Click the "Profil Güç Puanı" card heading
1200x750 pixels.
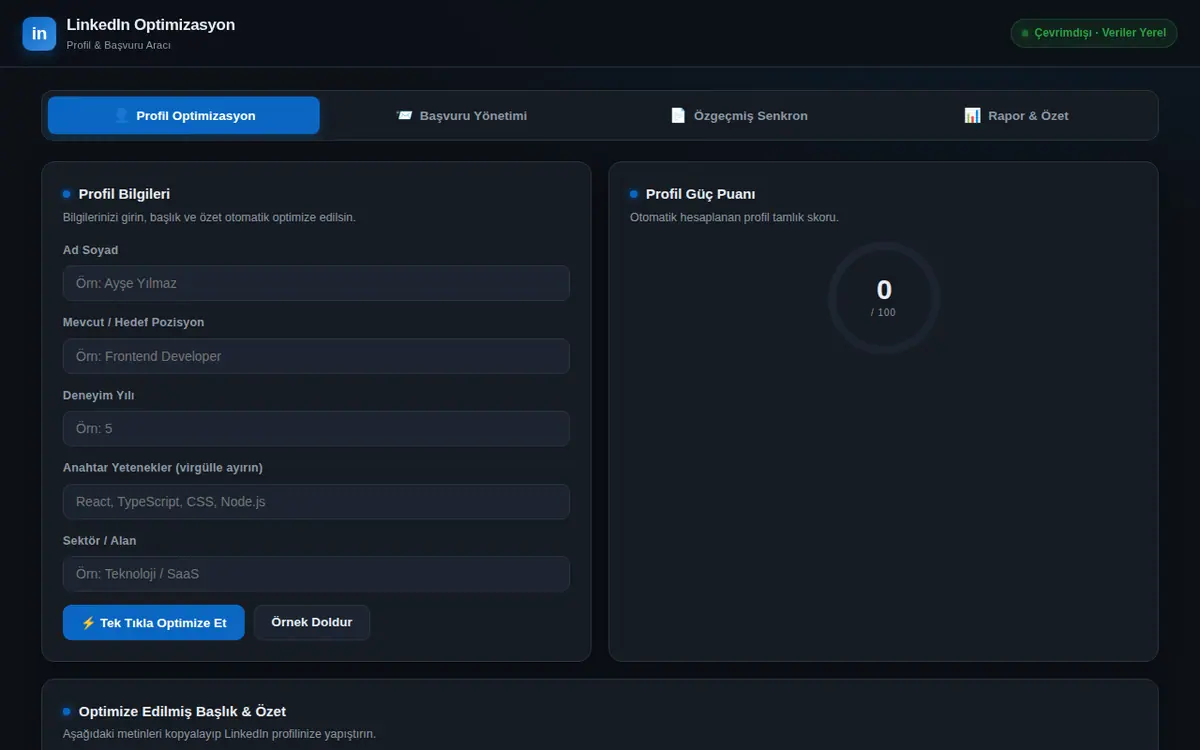point(700,194)
